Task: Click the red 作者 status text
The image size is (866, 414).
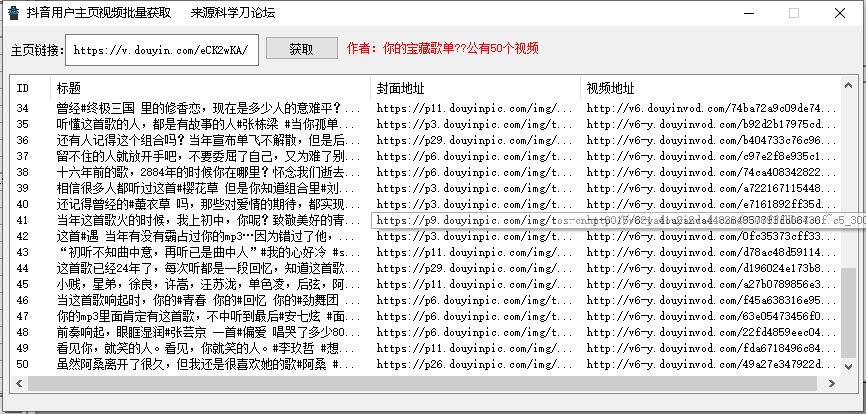Action: (442, 49)
